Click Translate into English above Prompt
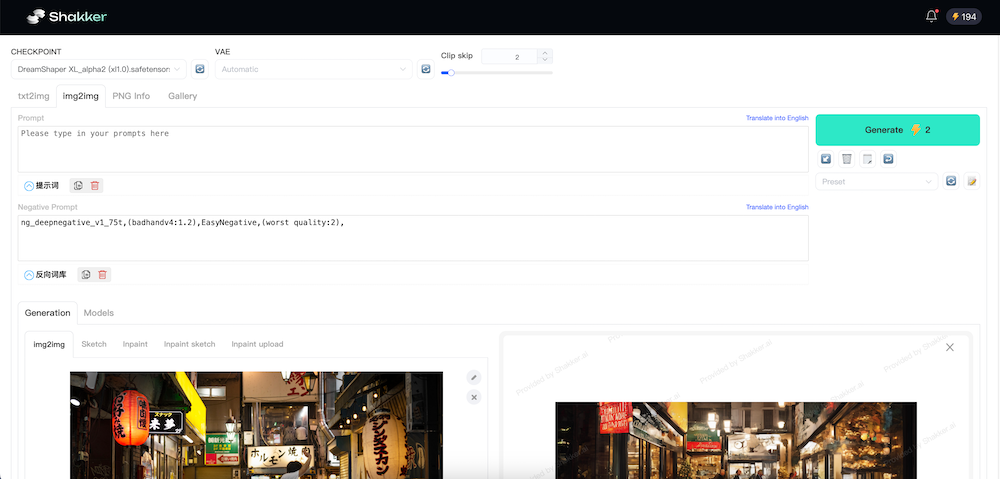 click(x=776, y=118)
